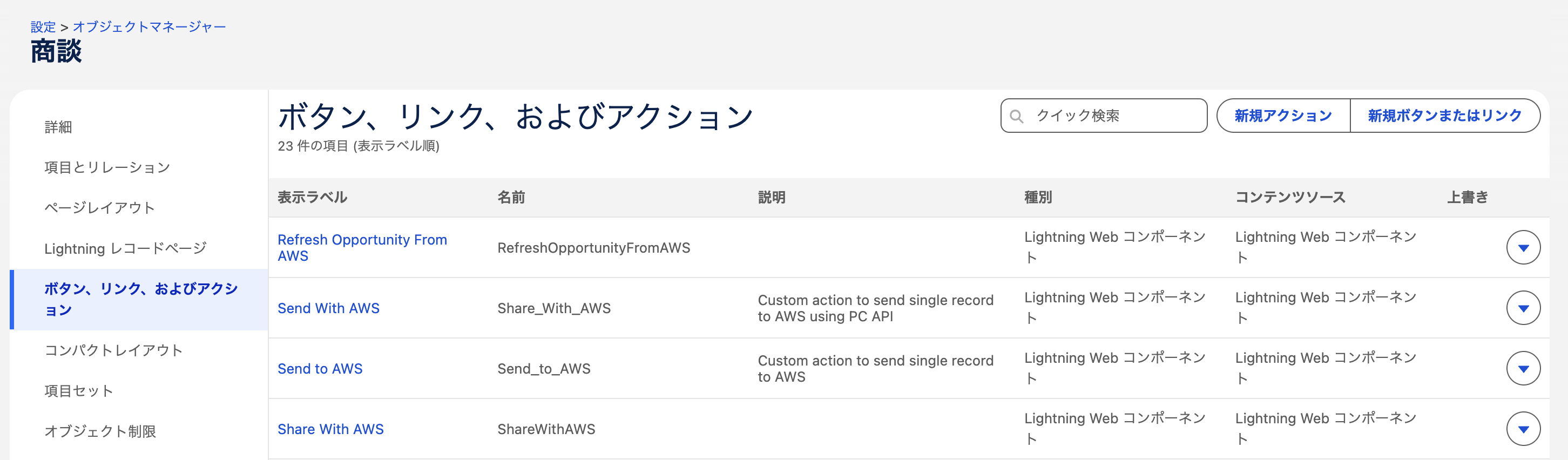Viewport: 1568px width, 460px height.
Task: Sort the table by 表示ラベル column header
Action: tap(312, 197)
